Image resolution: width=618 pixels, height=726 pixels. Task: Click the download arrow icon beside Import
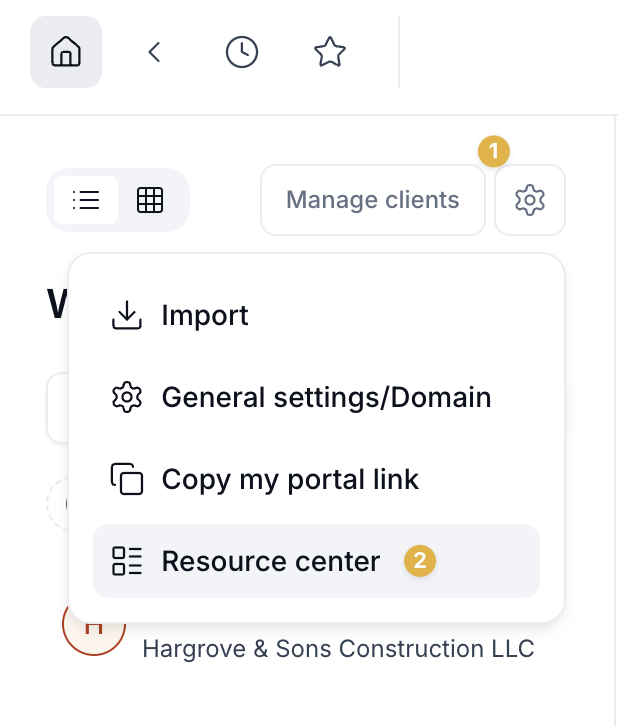tap(127, 315)
